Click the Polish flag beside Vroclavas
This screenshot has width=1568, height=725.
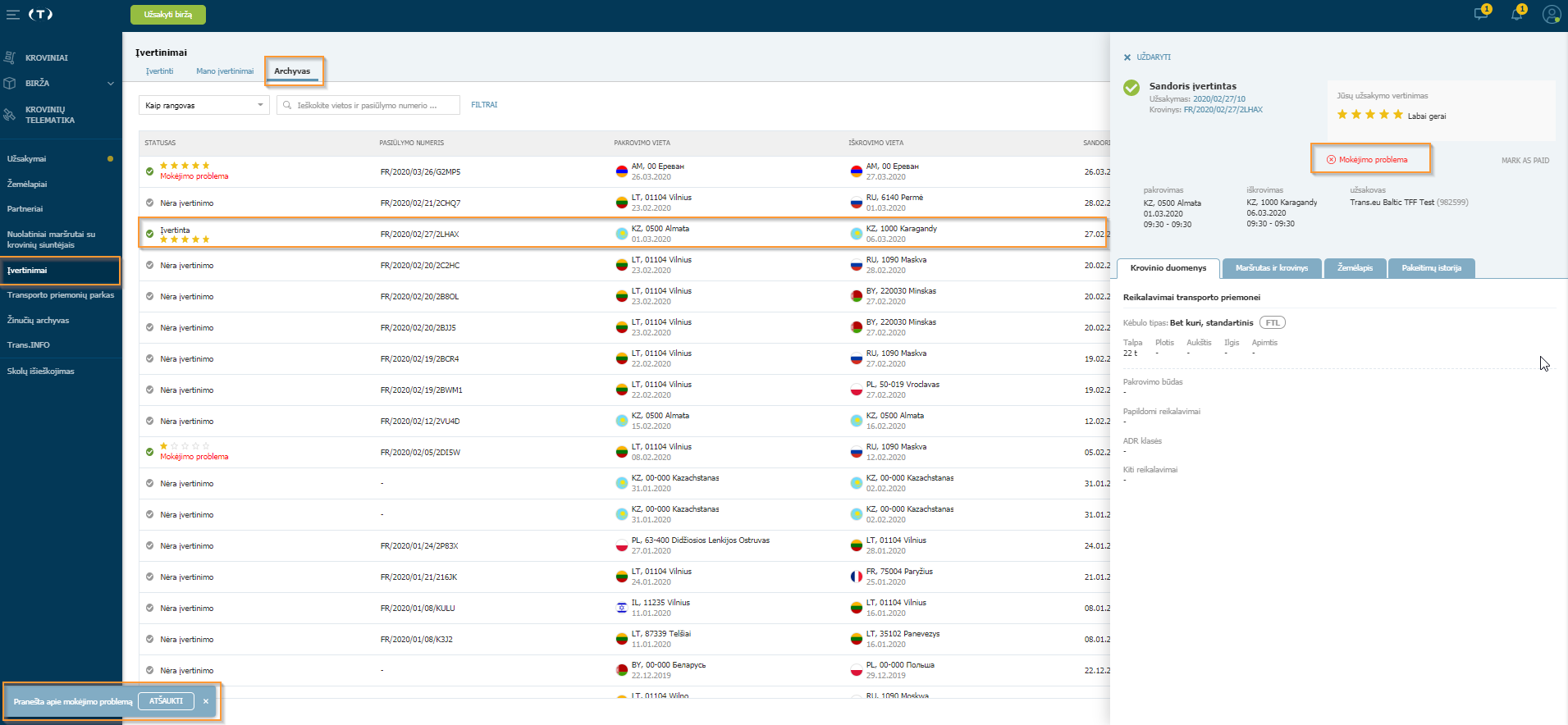(857, 390)
